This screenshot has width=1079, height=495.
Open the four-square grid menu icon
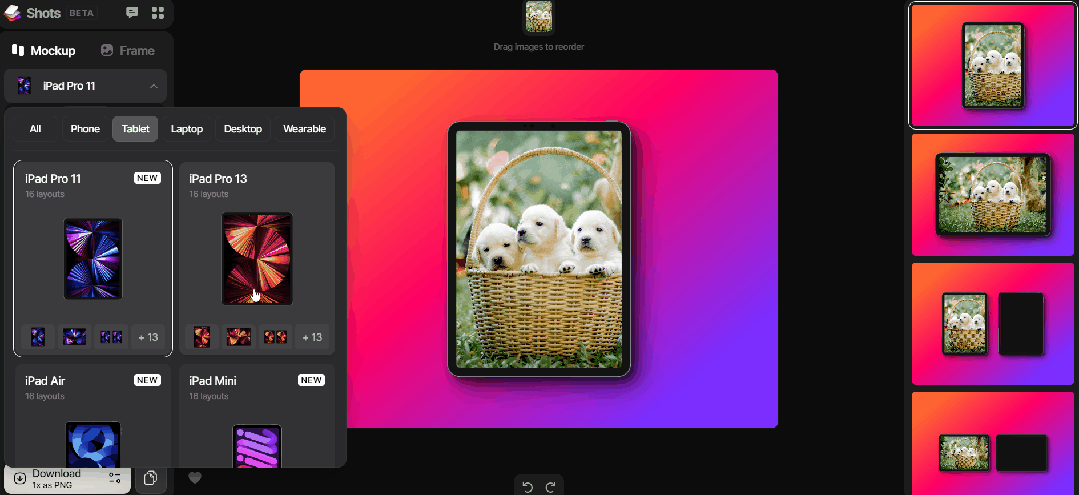coord(158,12)
